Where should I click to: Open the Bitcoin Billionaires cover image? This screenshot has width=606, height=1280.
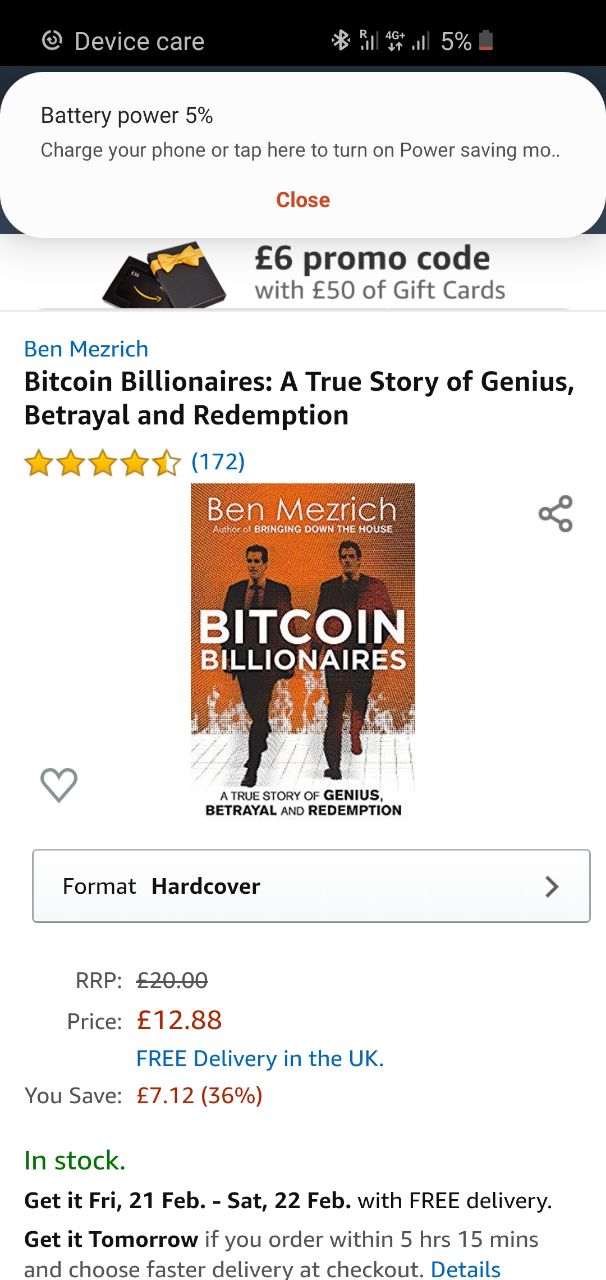click(x=303, y=651)
